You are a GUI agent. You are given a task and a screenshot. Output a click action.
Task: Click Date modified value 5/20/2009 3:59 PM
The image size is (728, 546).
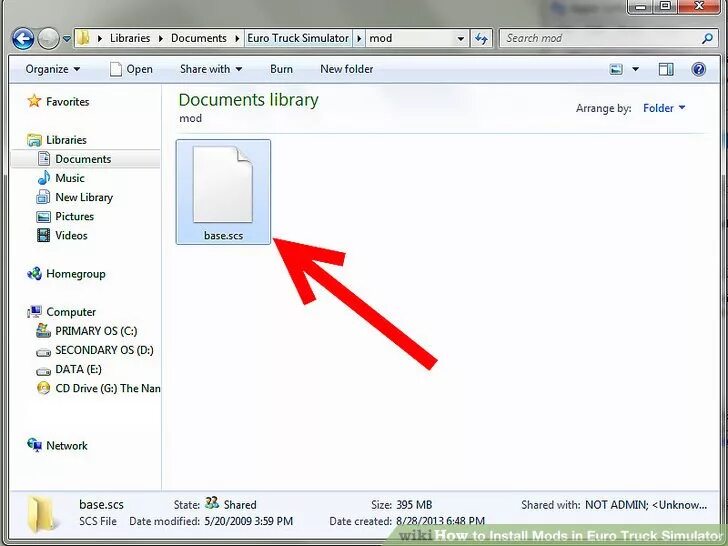point(248,521)
